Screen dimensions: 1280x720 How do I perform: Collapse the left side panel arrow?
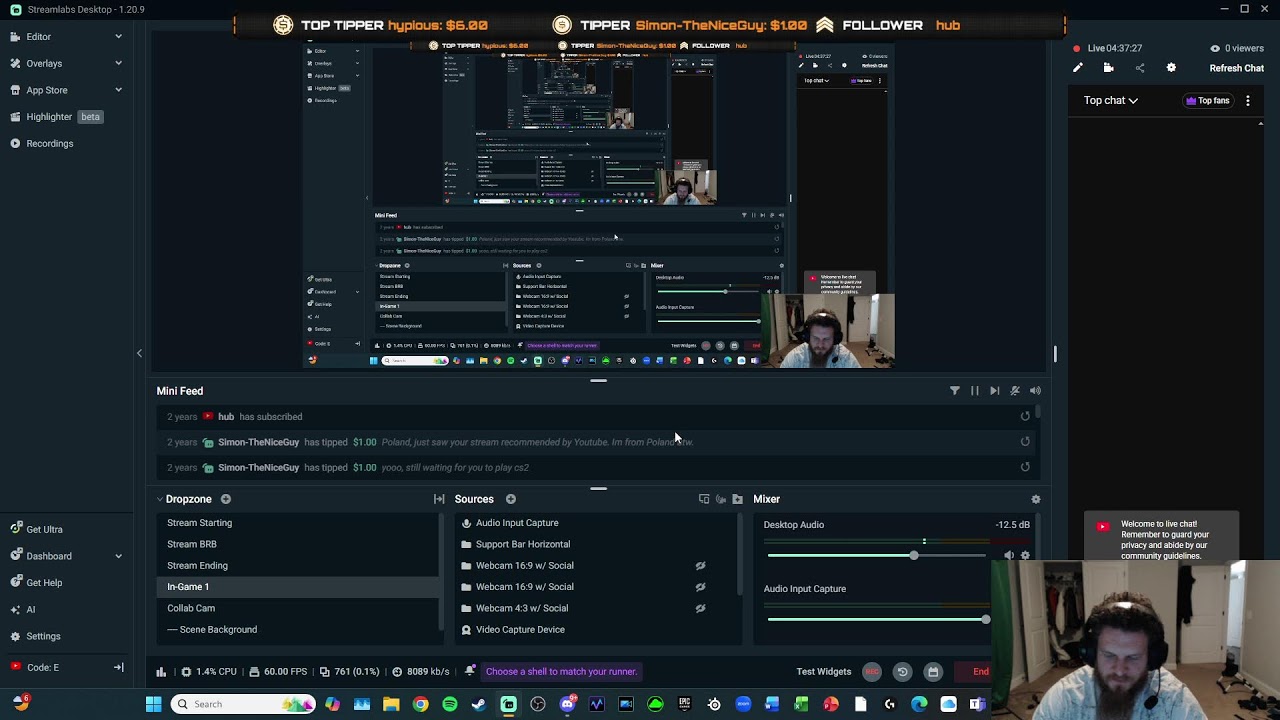coord(139,353)
